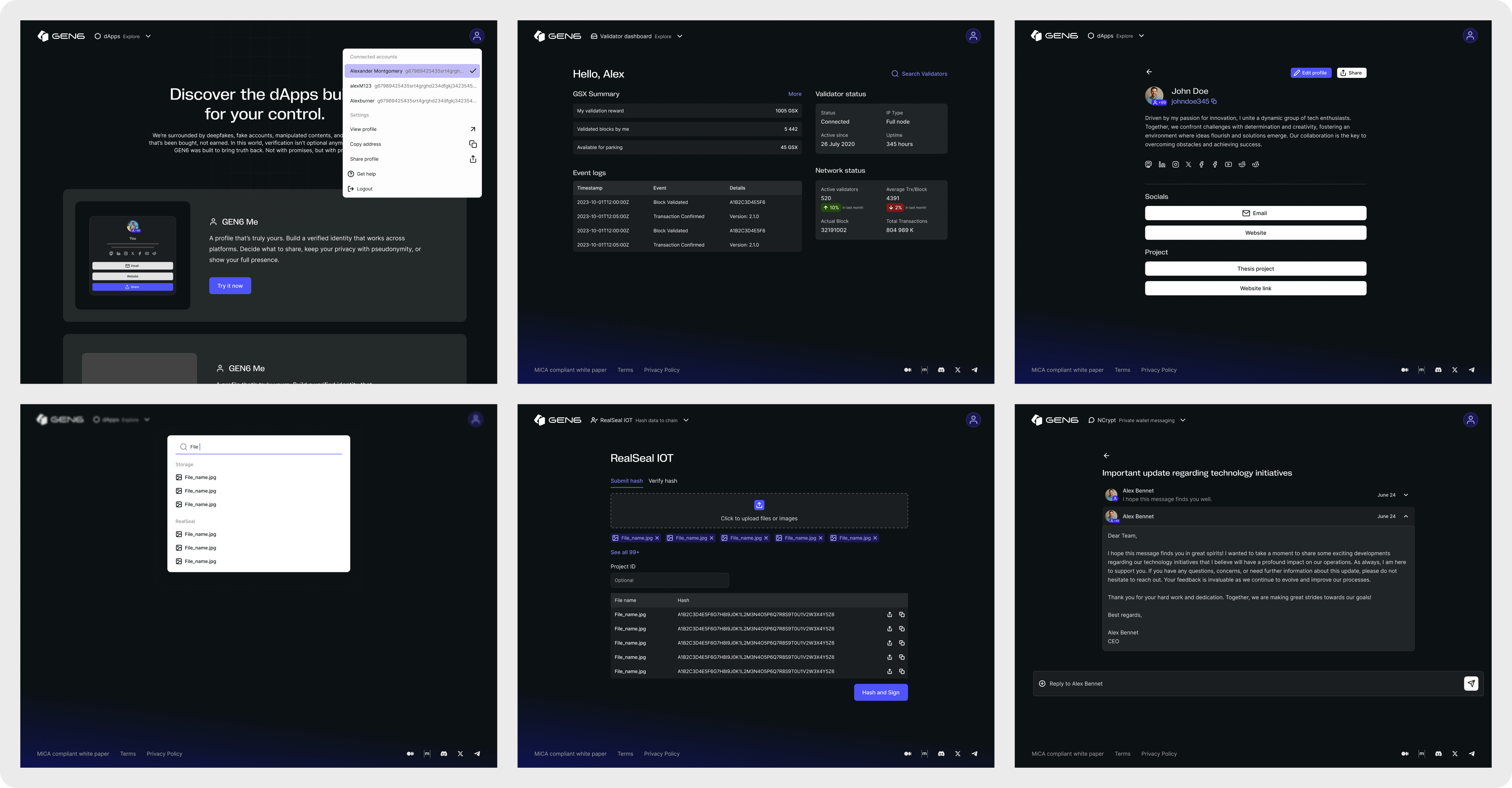Screen dimensions: 1512x788
Task: Click the Edit profile button
Action: [x=1311, y=73]
